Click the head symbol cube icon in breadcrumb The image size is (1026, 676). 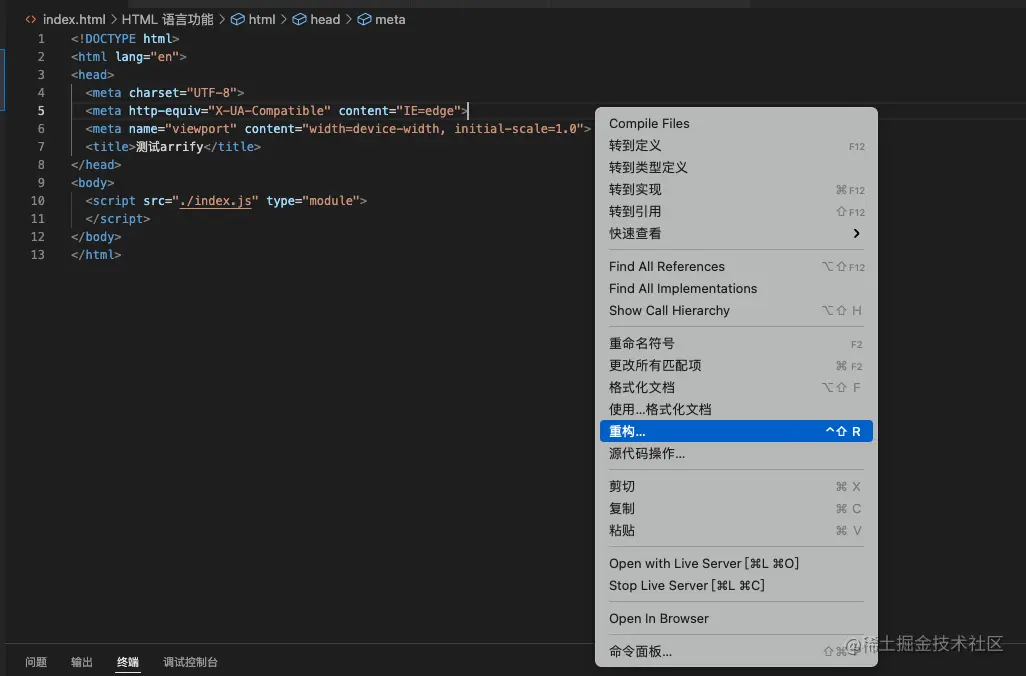pyautogui.click(x=299, y=20)
